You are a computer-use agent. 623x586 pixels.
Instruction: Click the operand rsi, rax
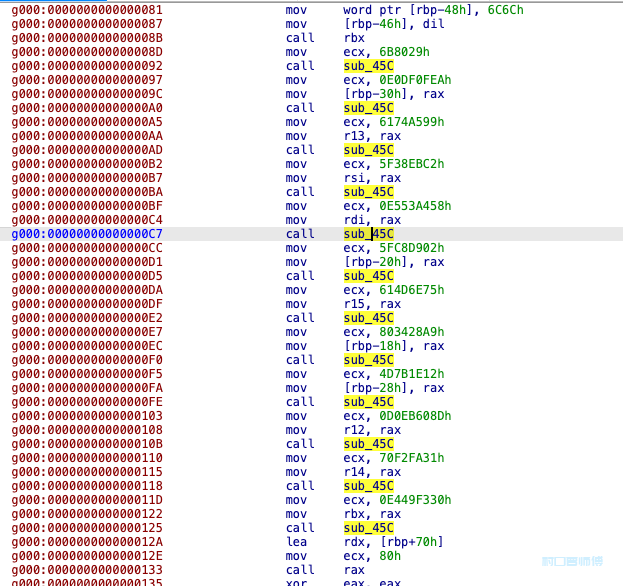point(372,178)
